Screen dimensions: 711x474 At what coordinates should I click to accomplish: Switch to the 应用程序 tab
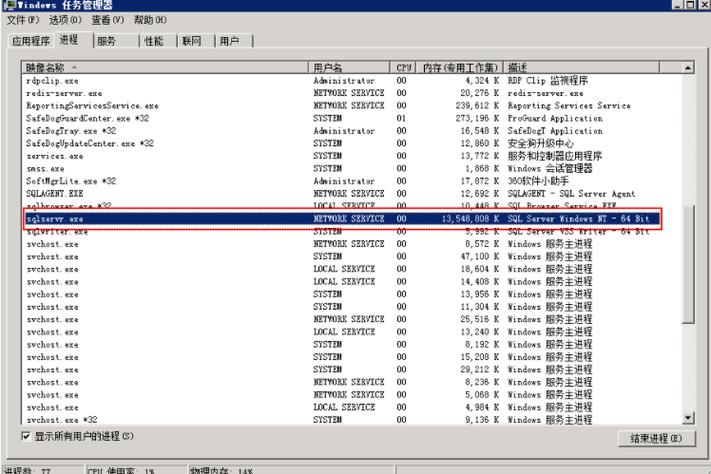coord(31,41)
